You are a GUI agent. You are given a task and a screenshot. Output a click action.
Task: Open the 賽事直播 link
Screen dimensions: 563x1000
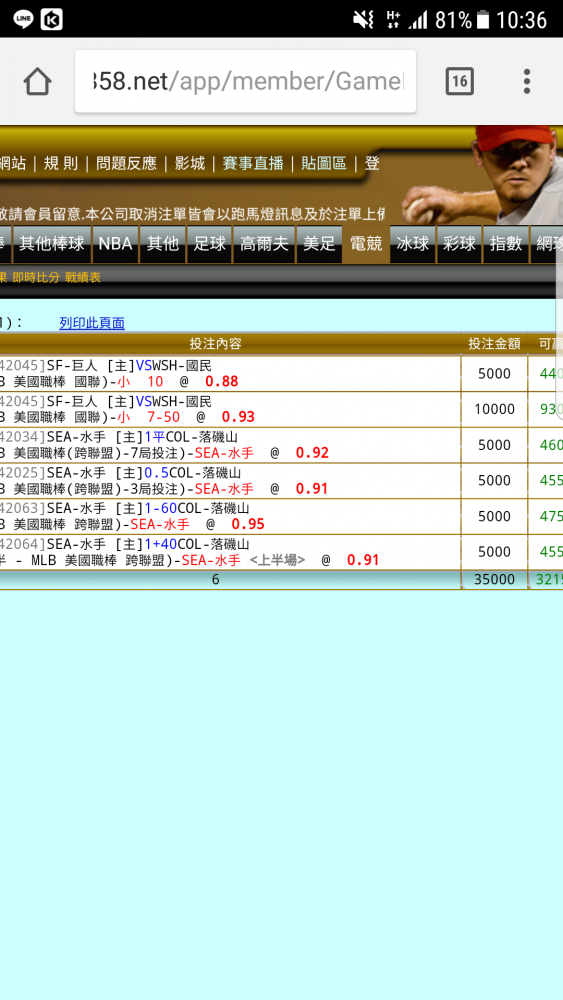point(253,163)
